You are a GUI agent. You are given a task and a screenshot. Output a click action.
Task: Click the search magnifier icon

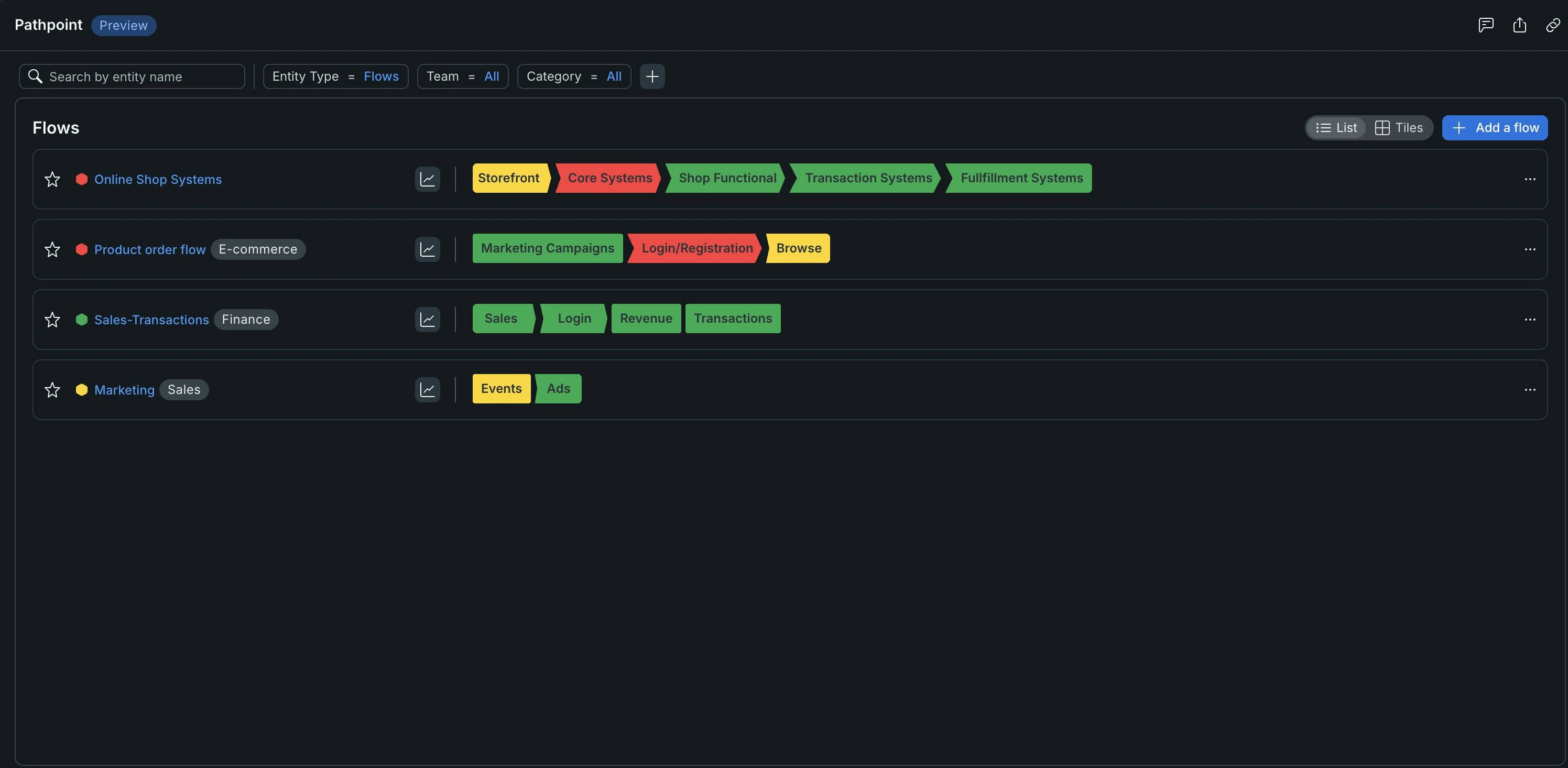point(35,76)
